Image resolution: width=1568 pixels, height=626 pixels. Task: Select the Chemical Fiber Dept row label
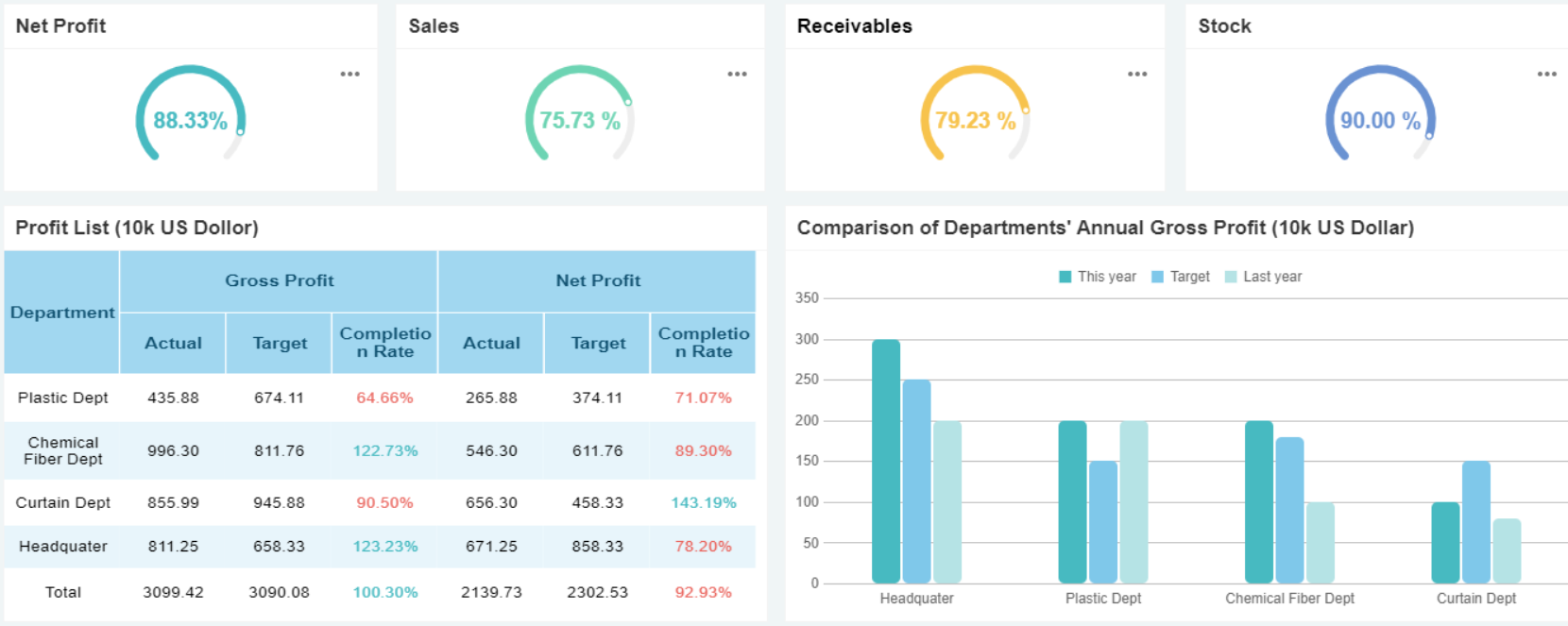(63, 450)
